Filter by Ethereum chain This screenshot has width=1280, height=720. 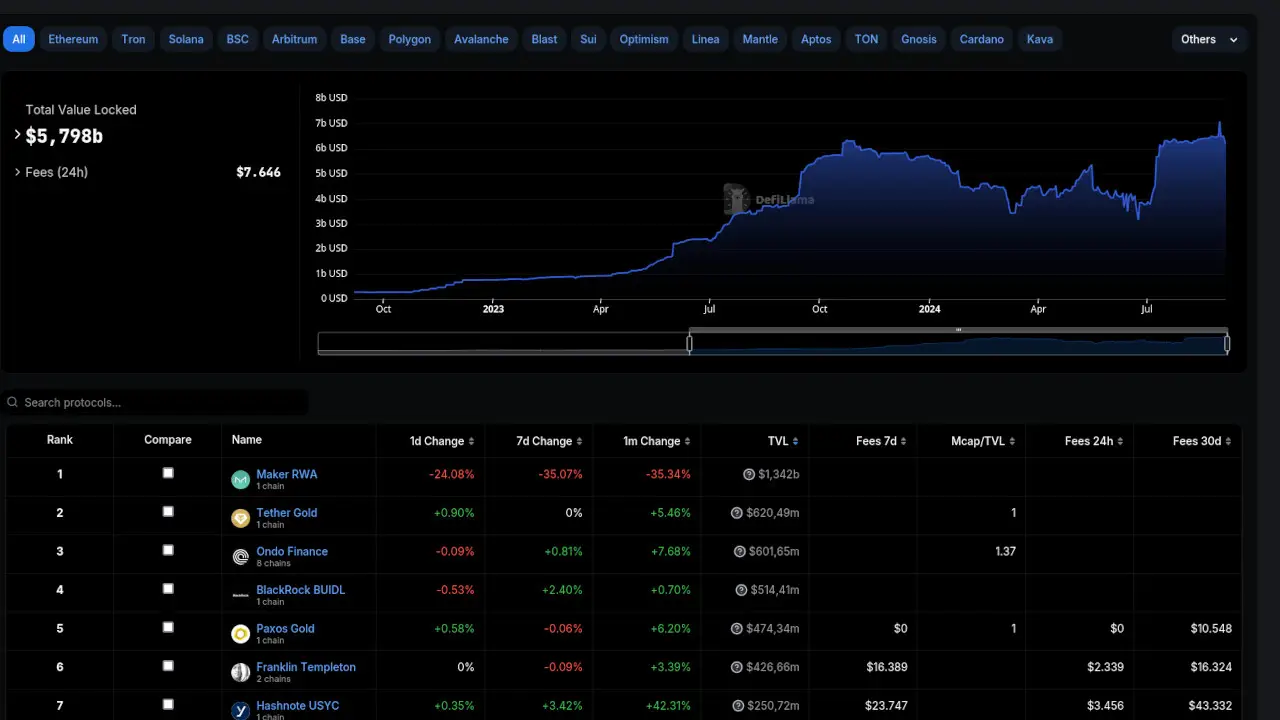73,39
